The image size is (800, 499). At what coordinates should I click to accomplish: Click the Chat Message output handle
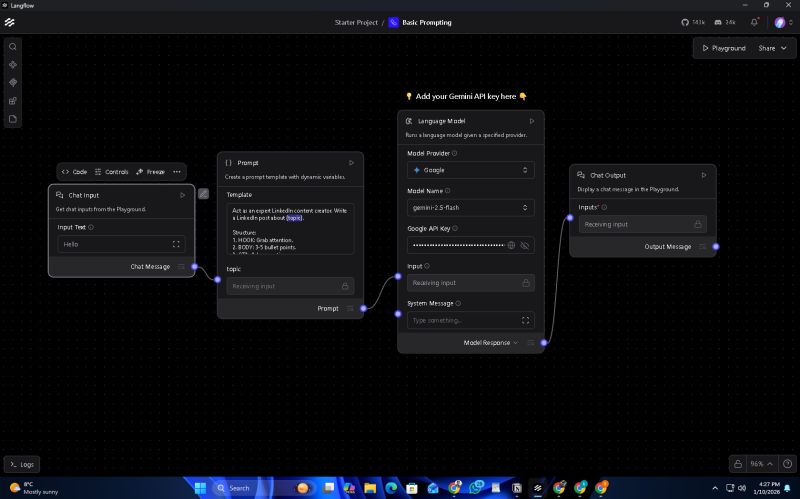pos(194,266)
